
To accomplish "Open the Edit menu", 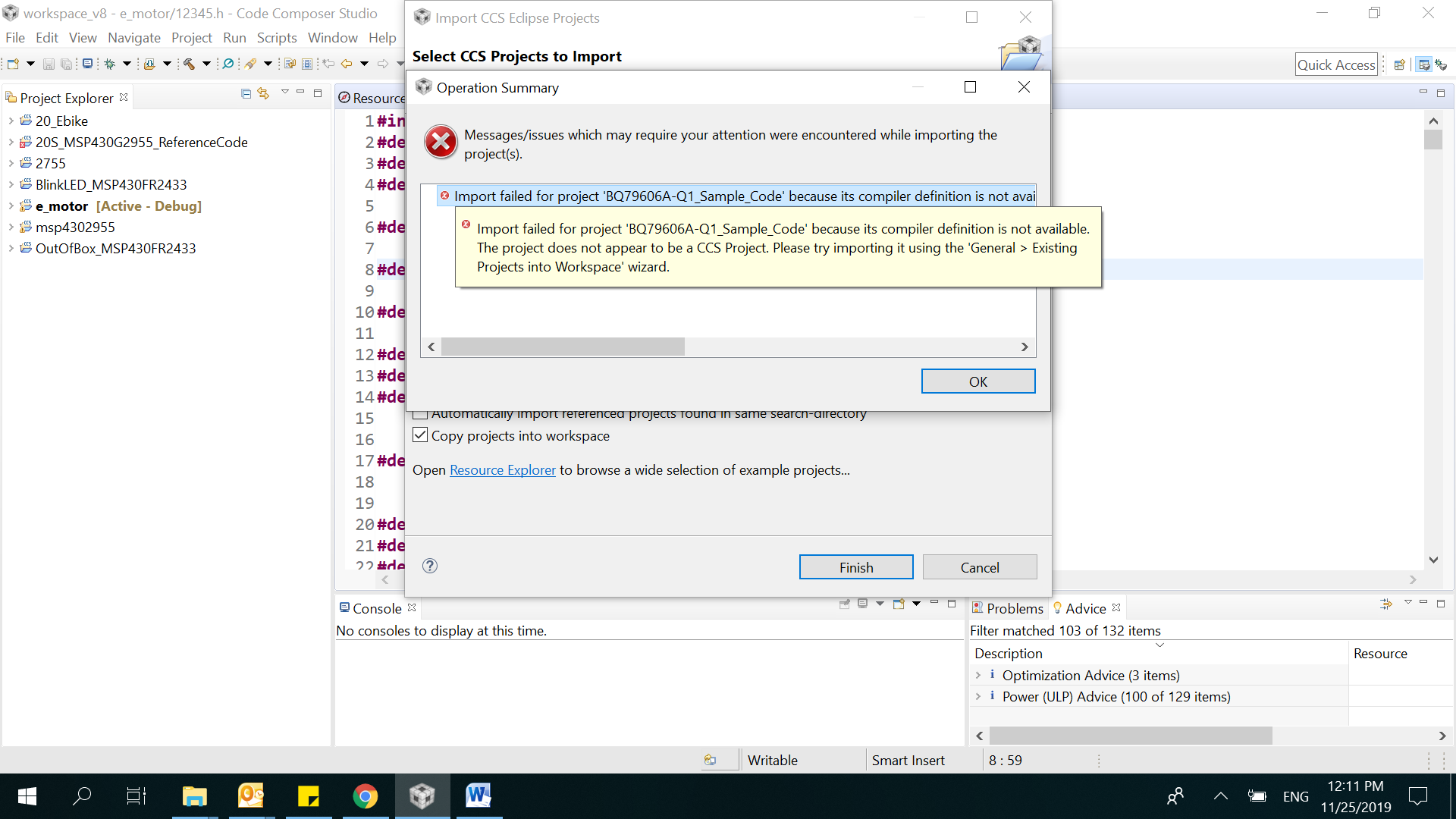I will point(47,37).
